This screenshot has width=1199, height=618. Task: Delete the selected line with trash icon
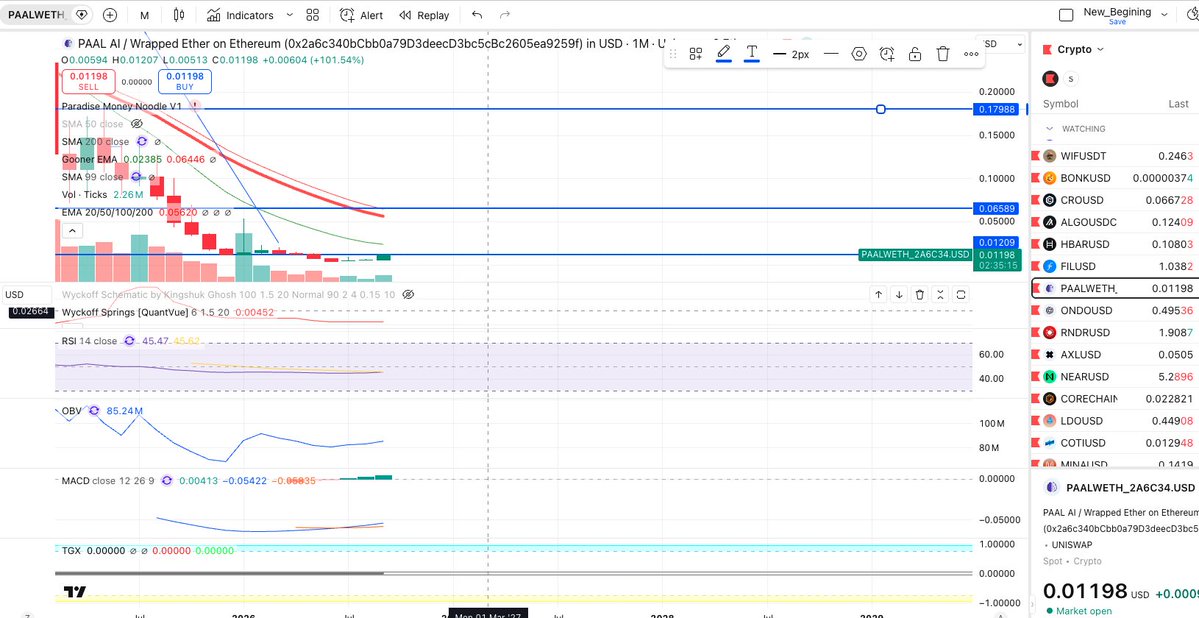tap(943, 54)
